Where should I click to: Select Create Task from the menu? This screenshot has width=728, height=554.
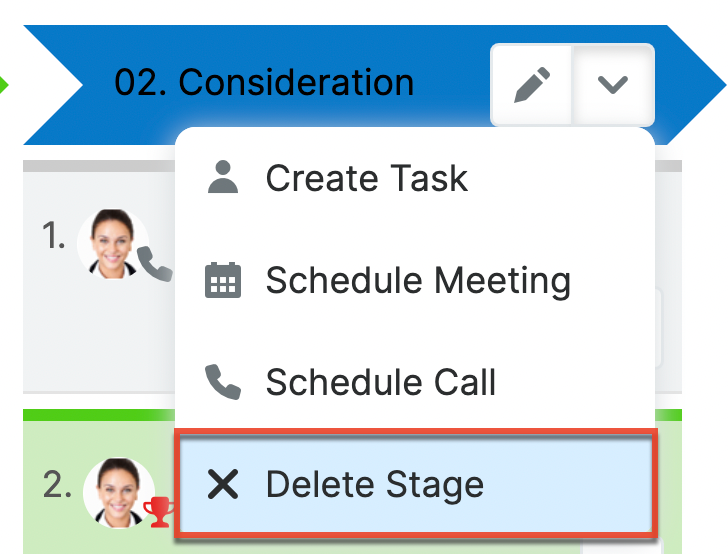pyautogui.click(x=366, y=179)
